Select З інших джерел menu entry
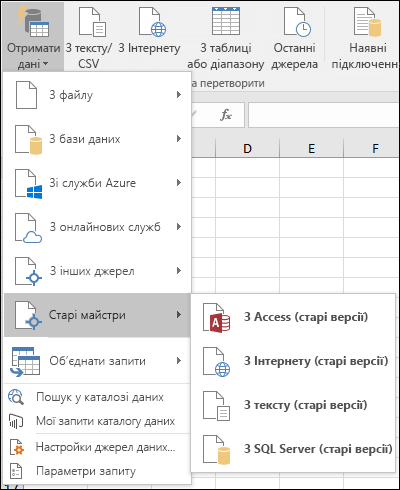 (97, 271)
